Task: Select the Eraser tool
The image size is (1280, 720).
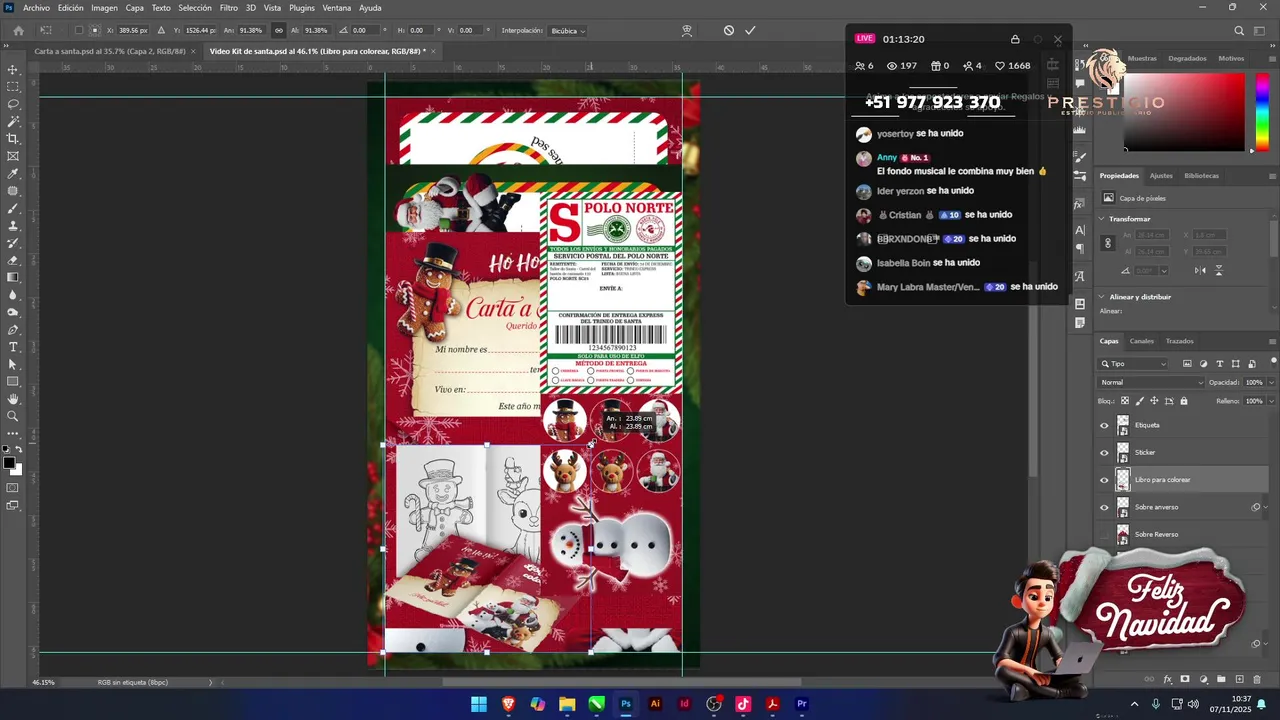Action: pyautogui.click(x=13, y=260)
